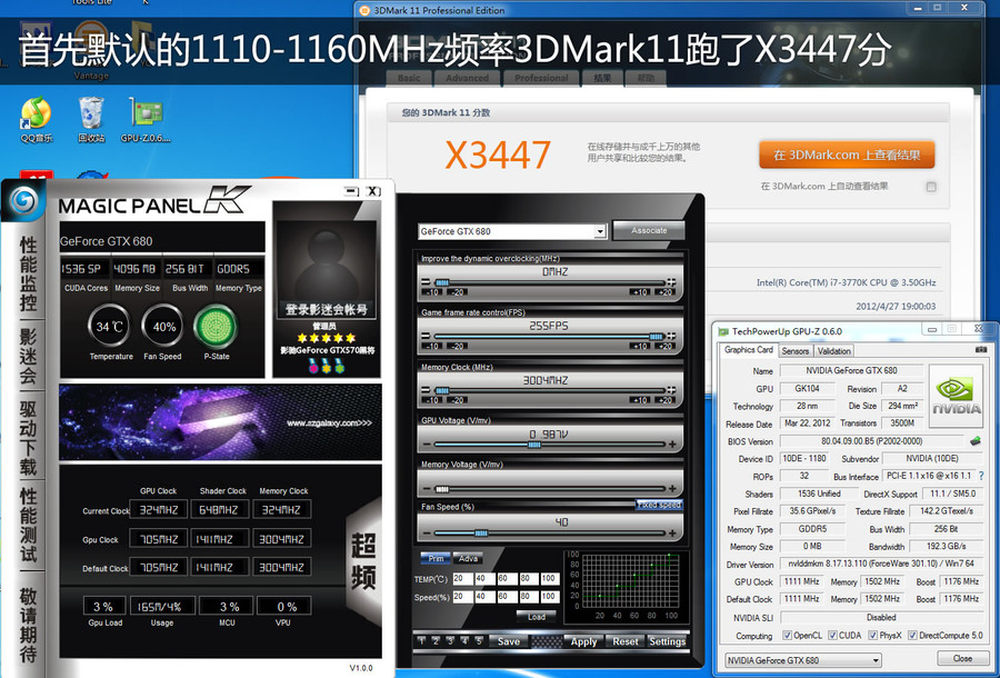Image resolution: width=1000 pixels, height=678 pixels.
Task: Click the Close button in GPU-Z
Action: [962, 658]
